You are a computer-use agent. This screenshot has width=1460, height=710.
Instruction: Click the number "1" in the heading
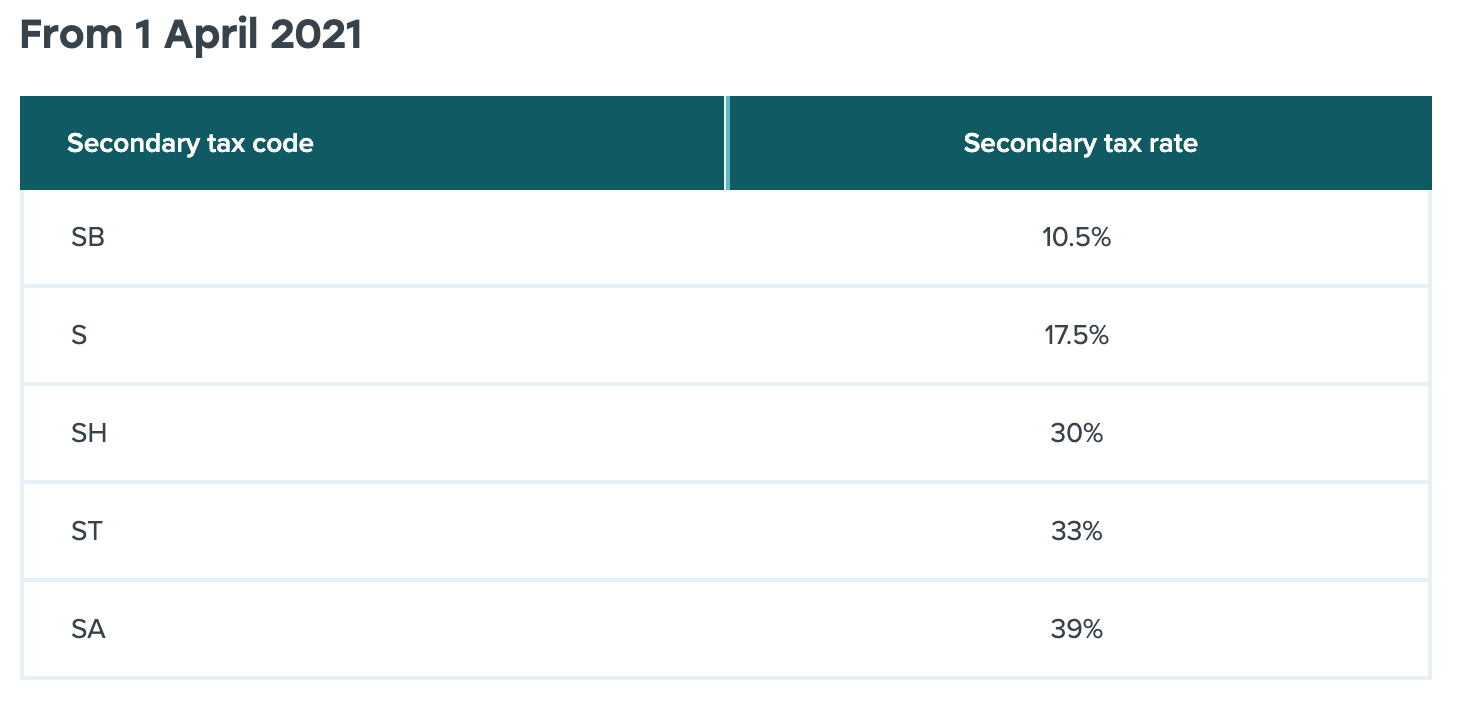point(143,36)
